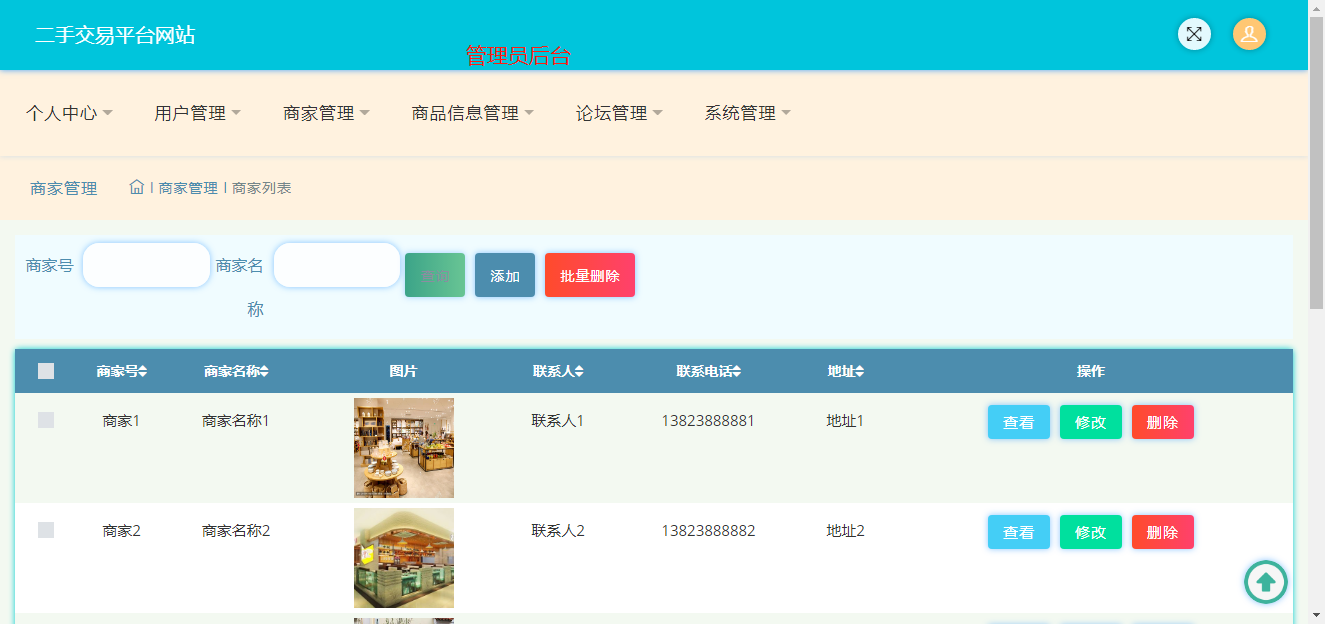Open the 系统管理 dropdown menu
The height and width of the screenshot is (624, 1325).
tap(747, 113)
